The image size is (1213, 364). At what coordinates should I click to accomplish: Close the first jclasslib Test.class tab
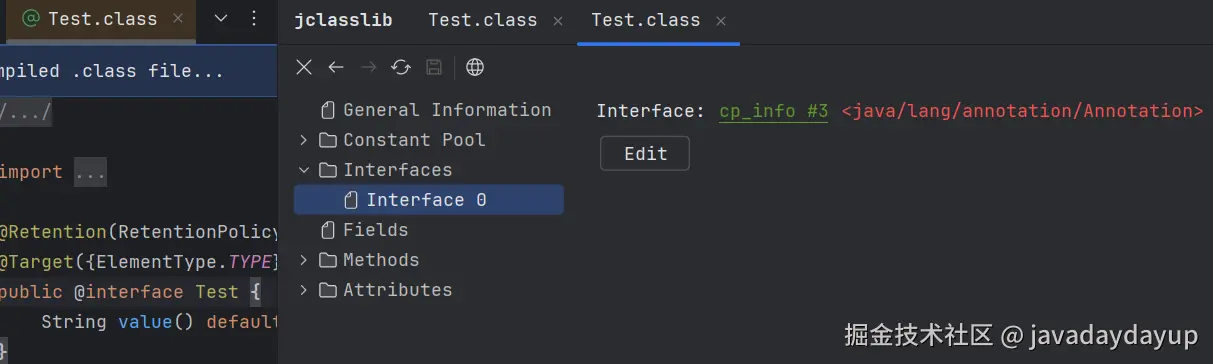pos(558,21)
